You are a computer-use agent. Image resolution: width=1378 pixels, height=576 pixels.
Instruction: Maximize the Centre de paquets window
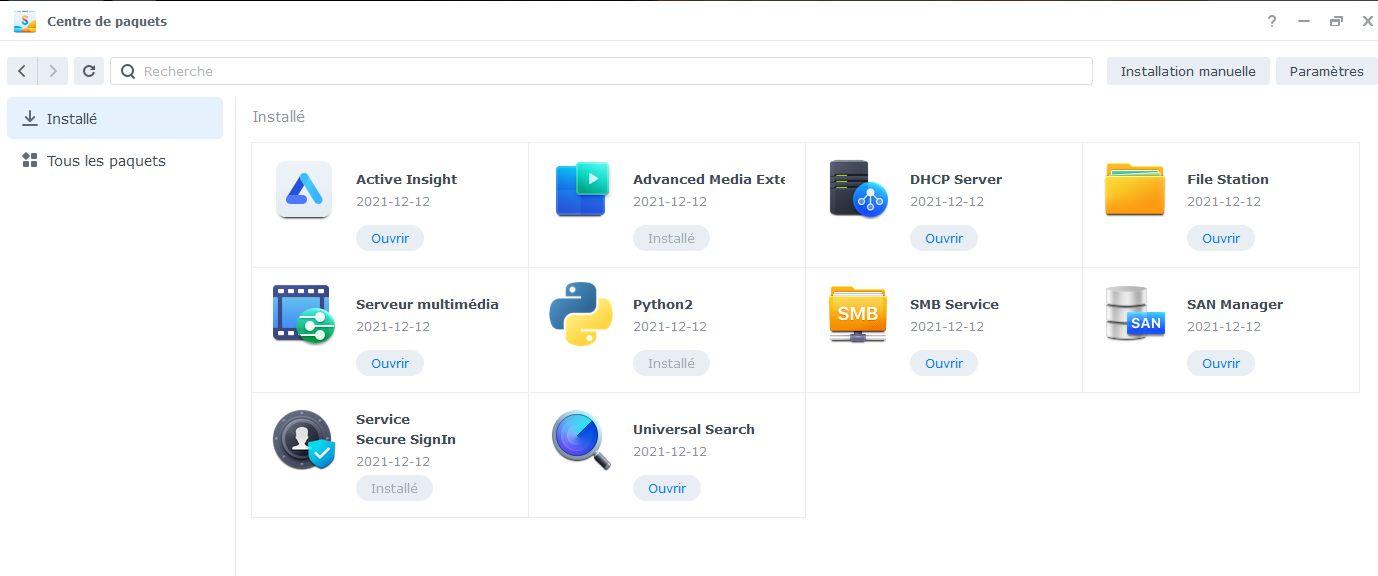click(x=1336, y=21)
